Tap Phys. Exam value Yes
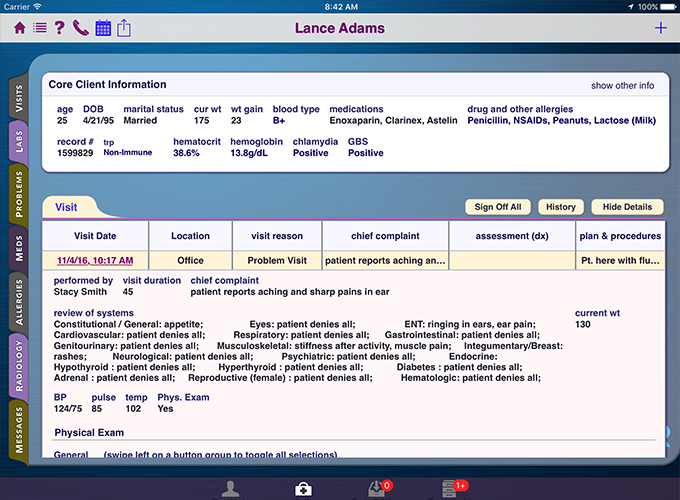This screenshot has height=500, width=680. pyautogui.click(x=165, y=408)
